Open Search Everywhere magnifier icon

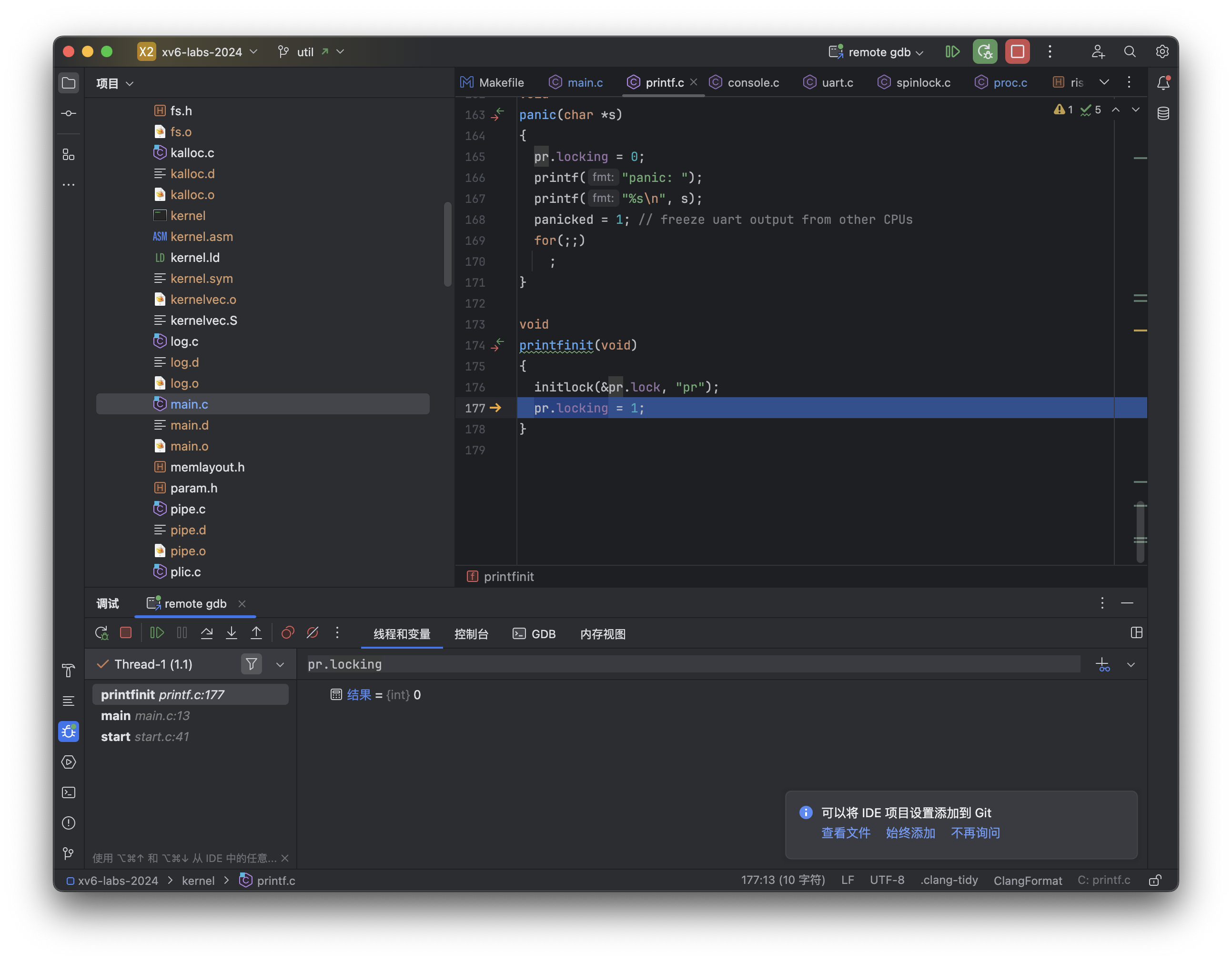pos(1130,52)
